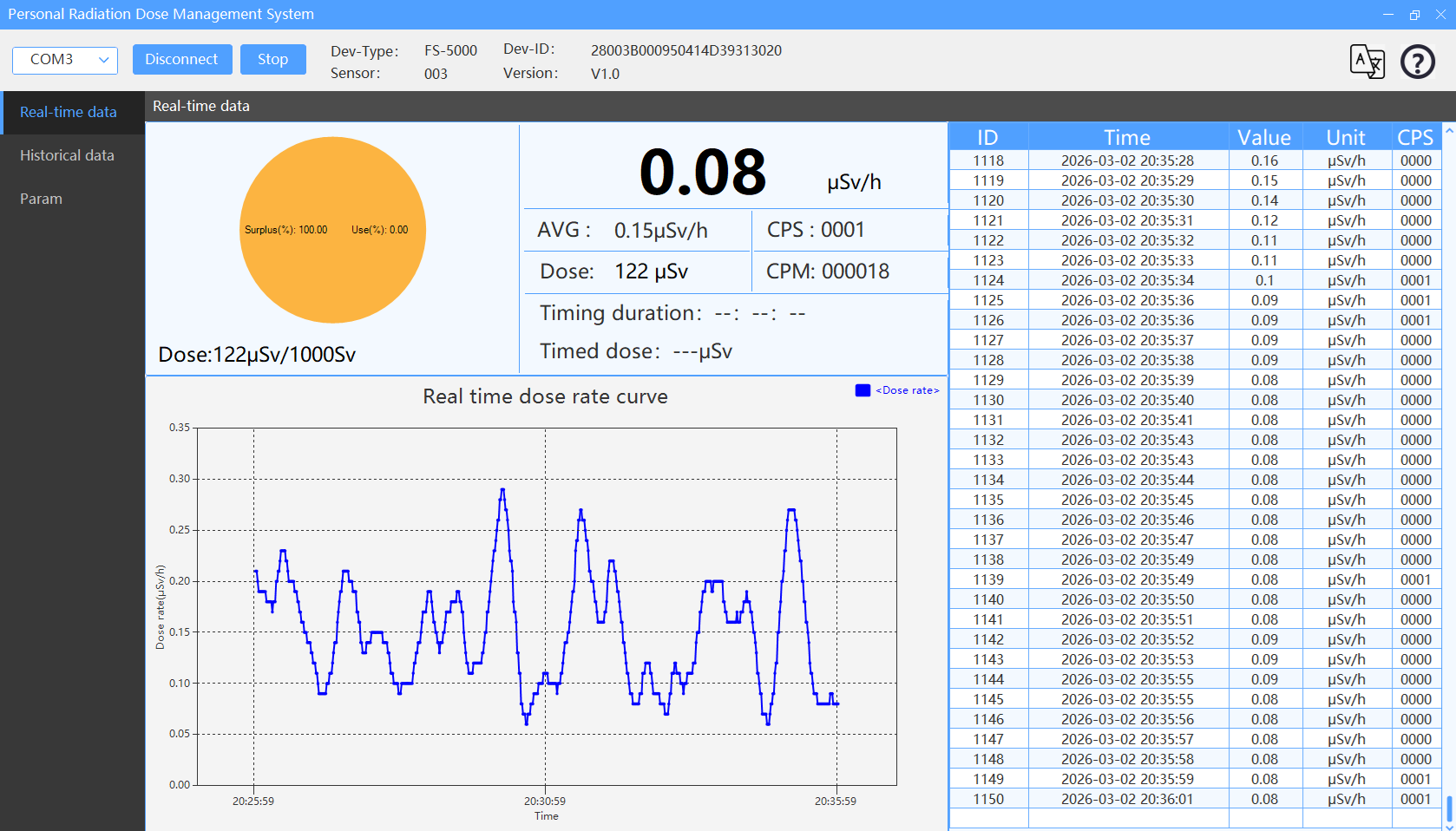Sort table by ID column header
The height and width of the screenshot is (831, 1456).
[987, 137]
